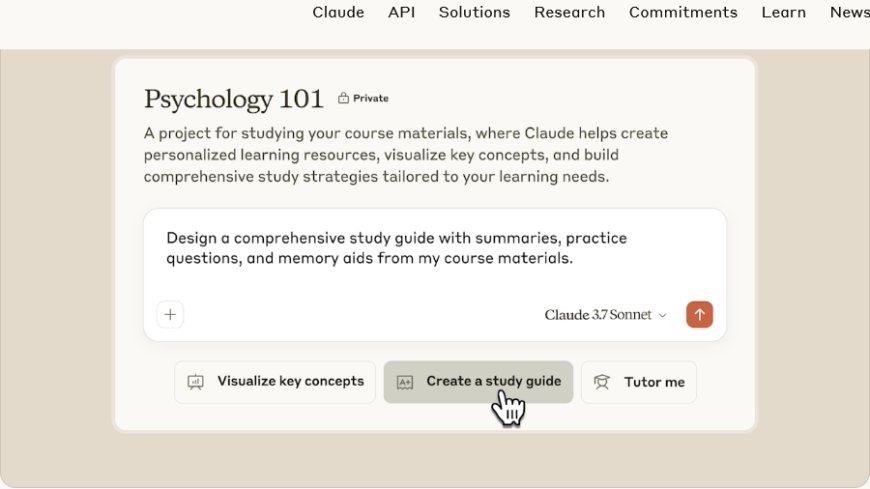870x489 pixels.
Task: Click the presentation icon beside Visualize key concepts
Action: point(195,382)
